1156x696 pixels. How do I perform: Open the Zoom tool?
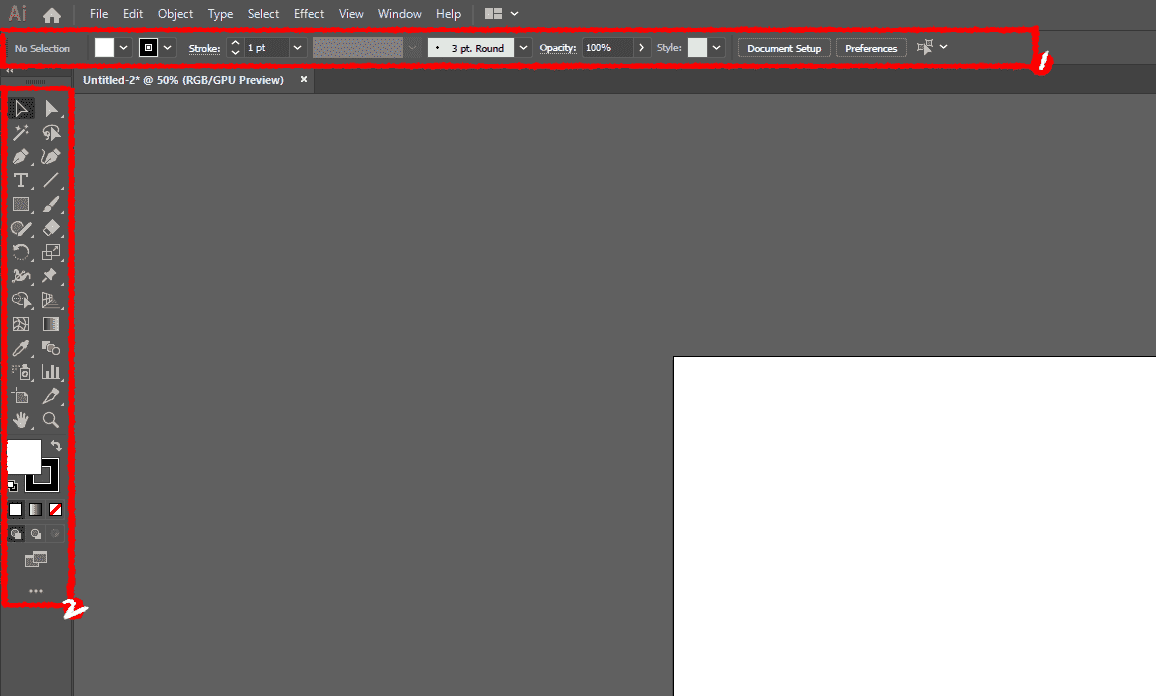pos(51,420)
